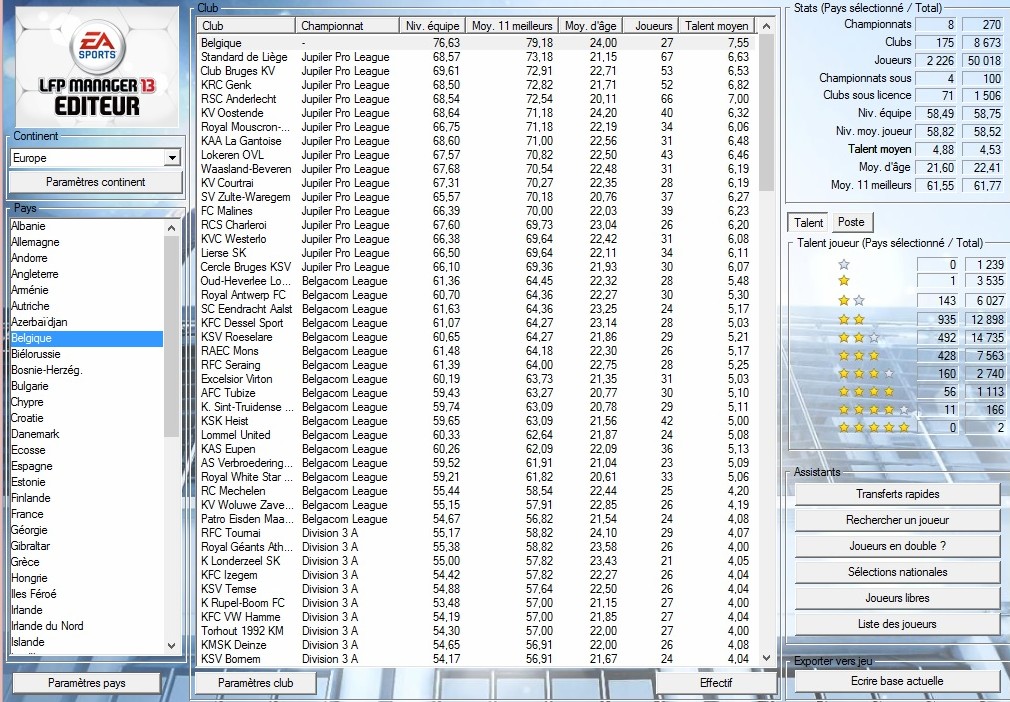
Task: Click Joueurs en double ? button
Action: click(897, 546)
